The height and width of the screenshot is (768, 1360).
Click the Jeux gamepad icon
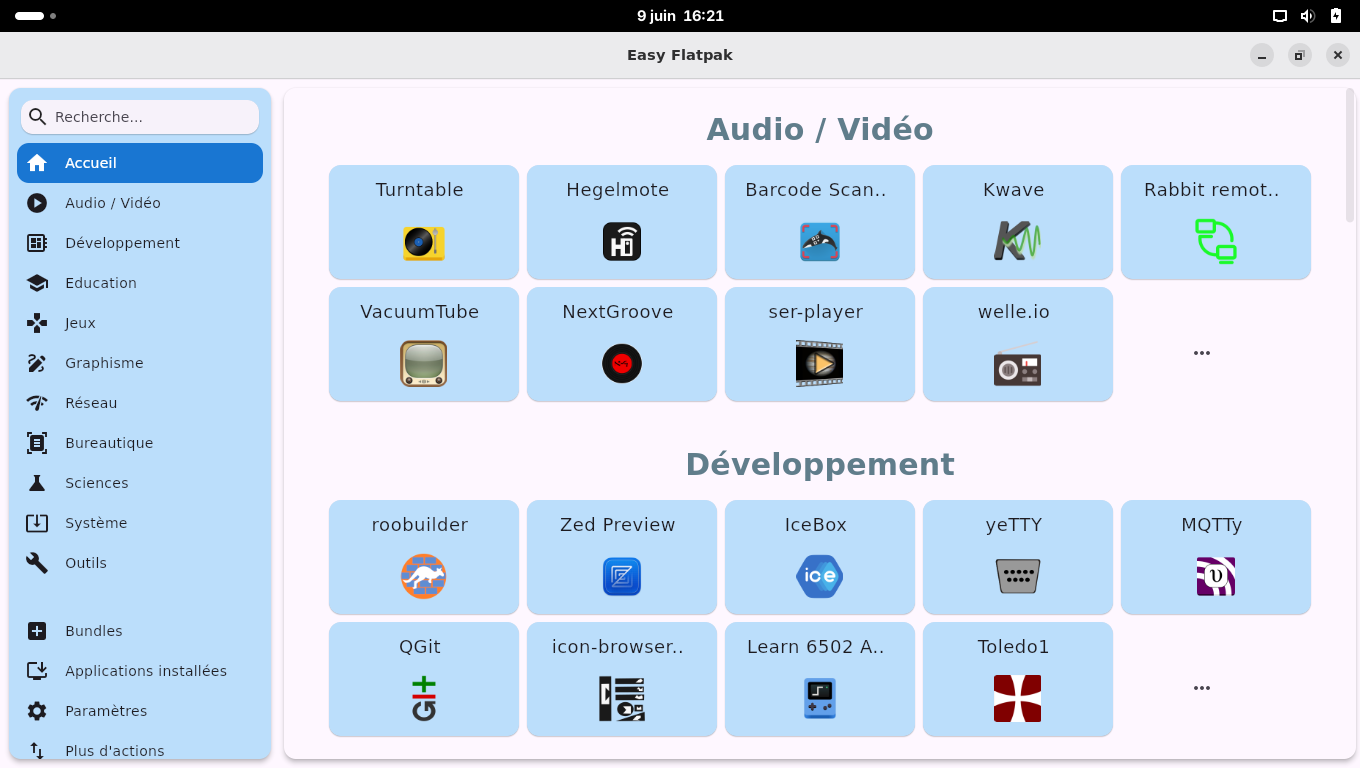click(37, 323)
